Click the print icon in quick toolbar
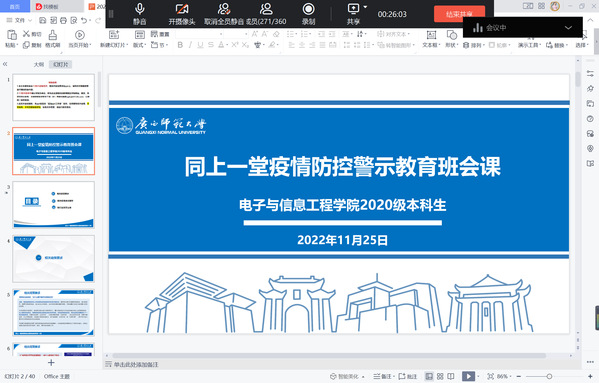Screen dimensions: 599x383 tap(63, 20)
